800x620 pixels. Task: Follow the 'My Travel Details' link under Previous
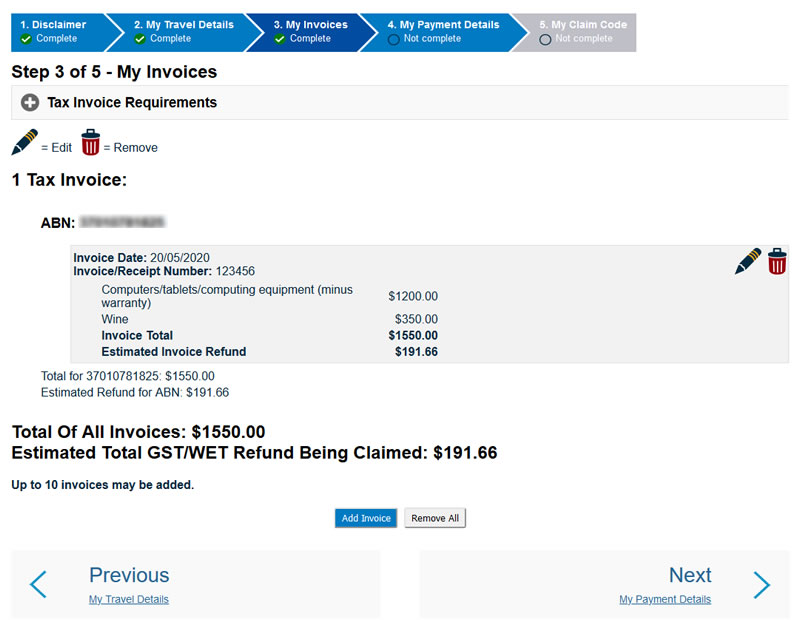(x=129, y=600)
